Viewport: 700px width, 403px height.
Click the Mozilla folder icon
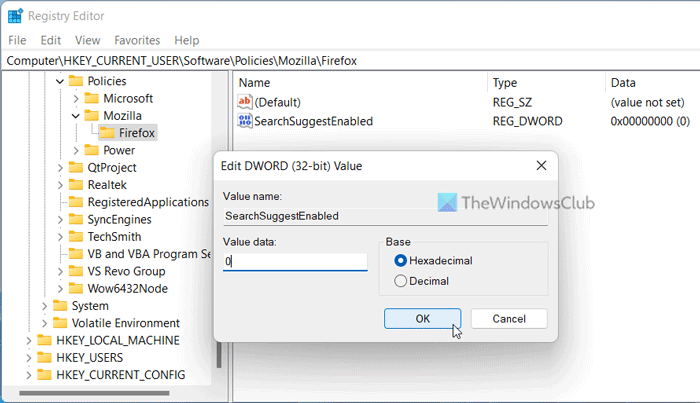coord(92,116)
